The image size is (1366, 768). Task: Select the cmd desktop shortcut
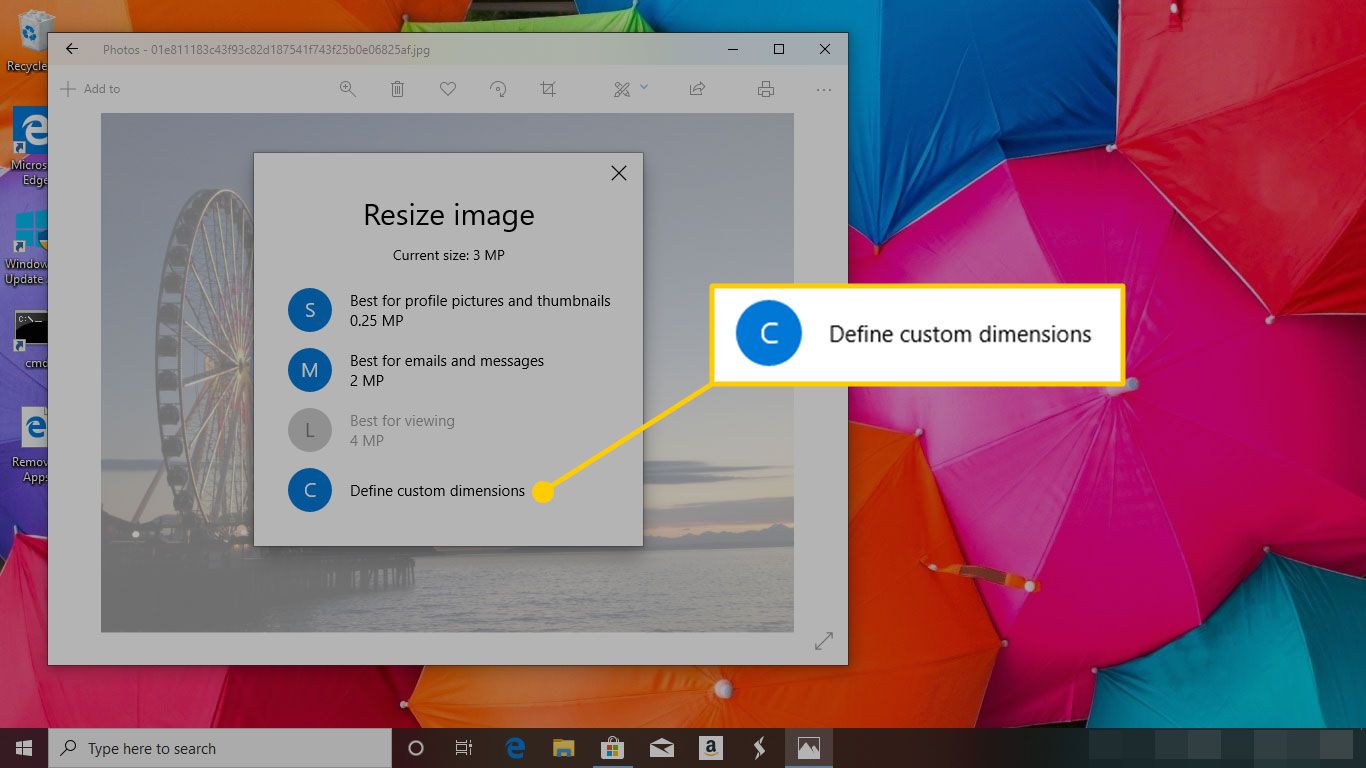coord(30,340)
